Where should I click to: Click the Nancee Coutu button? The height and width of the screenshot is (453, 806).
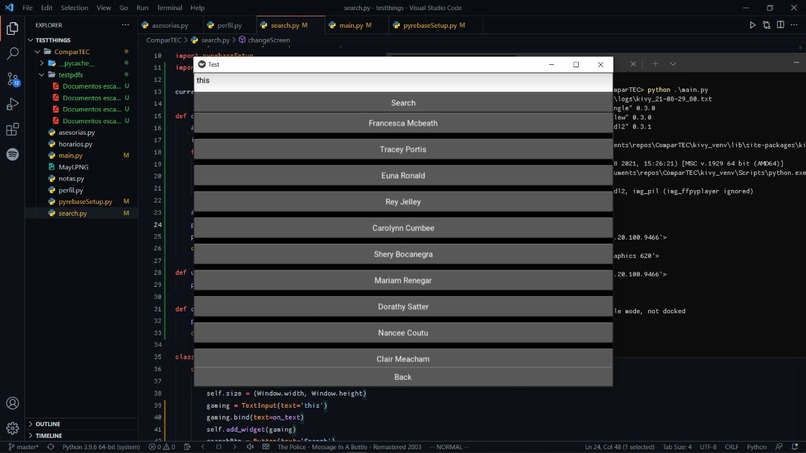click(403, 333)
